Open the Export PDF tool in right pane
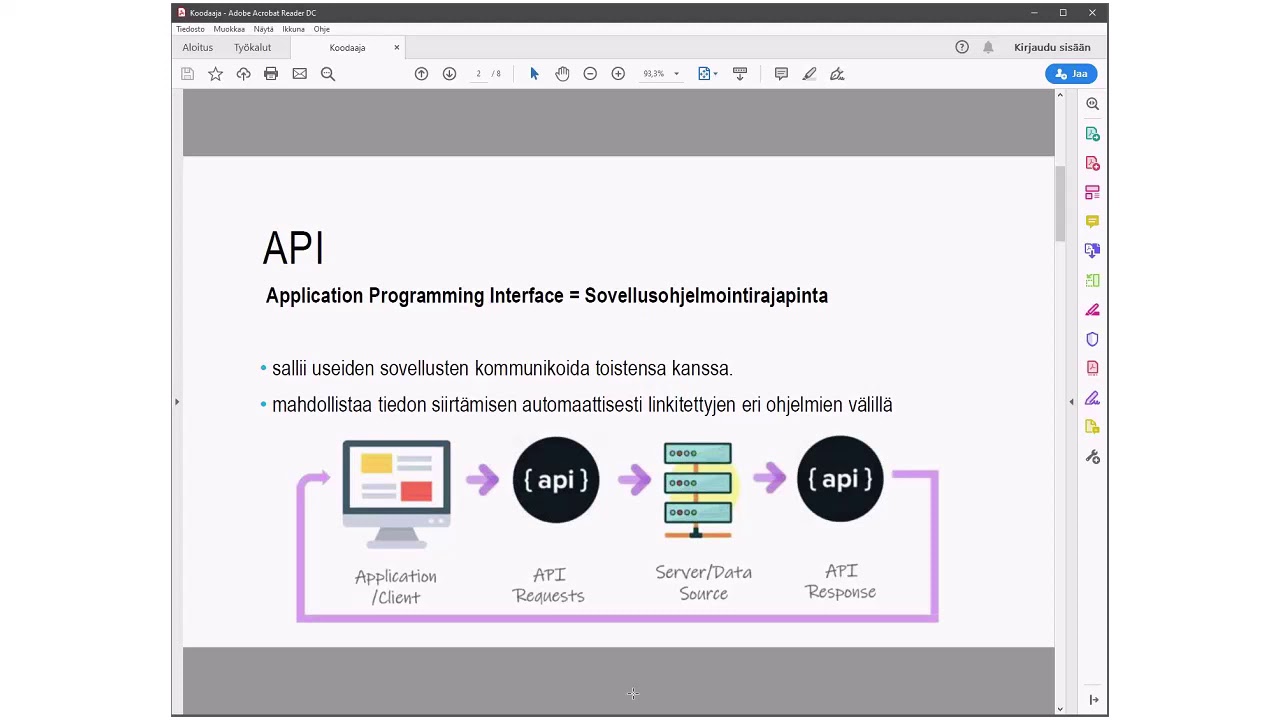This screenshot has width=1280, height=720. pyautogui.click(x=1092, y=134)
